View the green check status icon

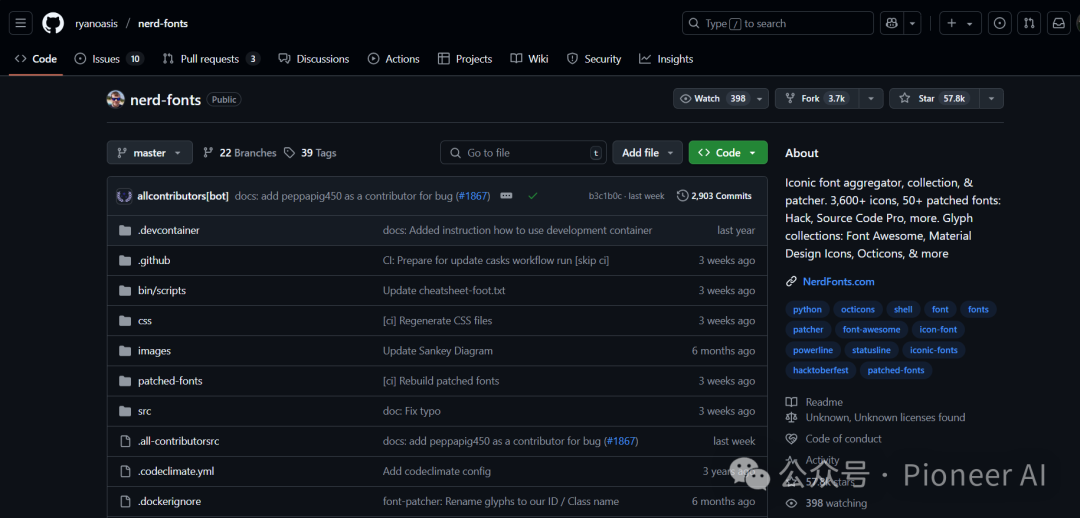point(532,196)
